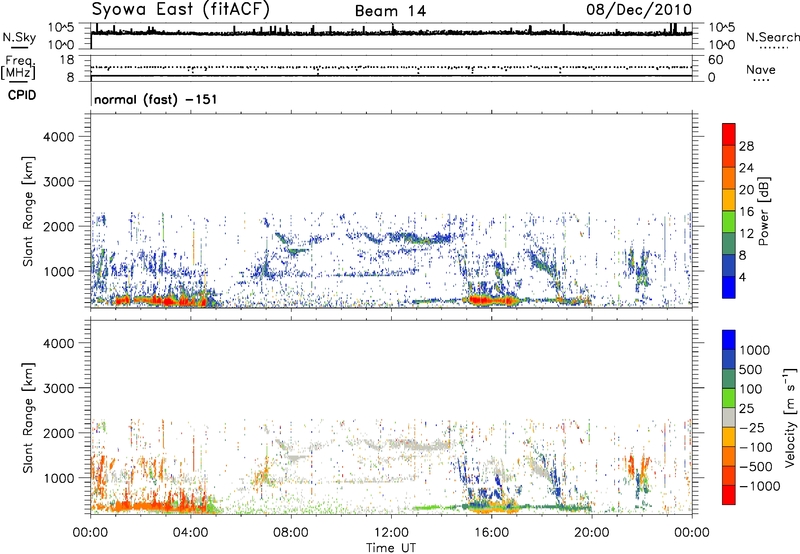Click the '-1000' velocity colorbar label

coord(760,486)
